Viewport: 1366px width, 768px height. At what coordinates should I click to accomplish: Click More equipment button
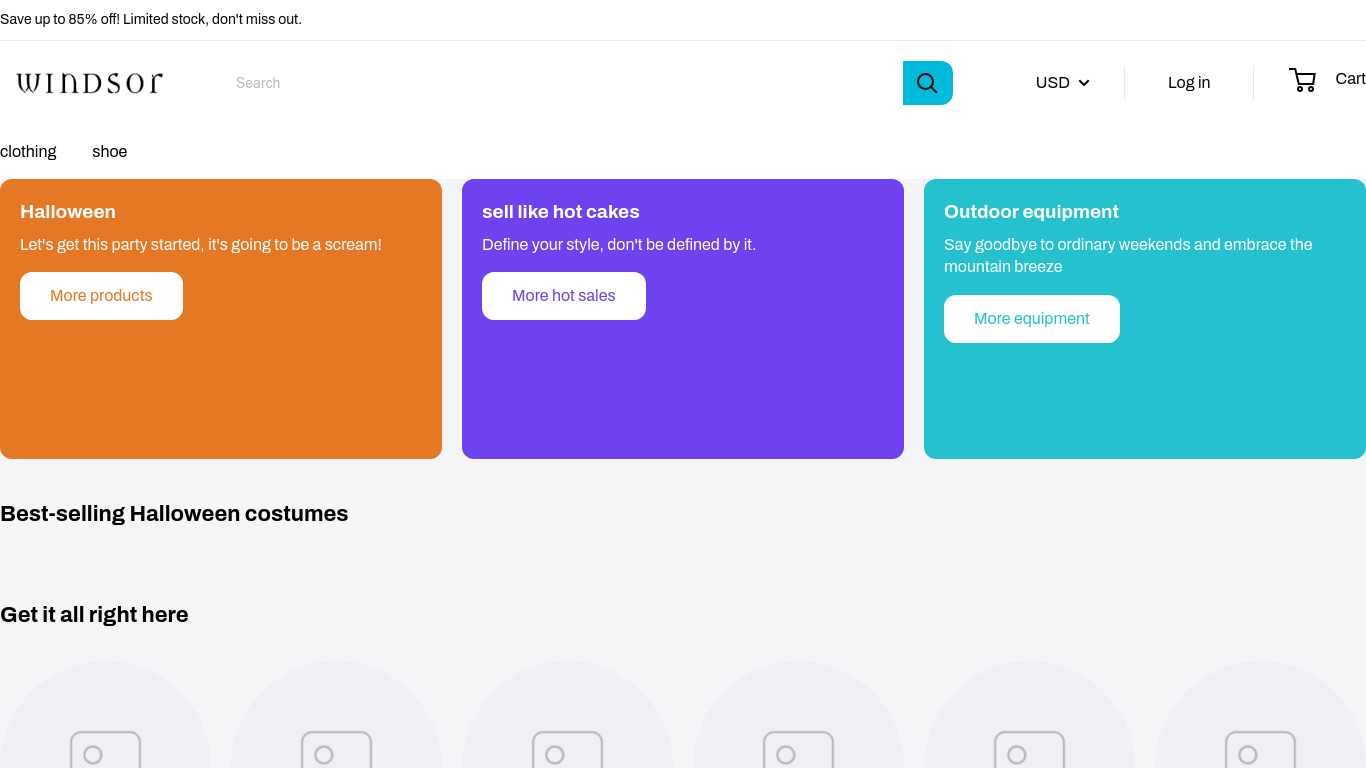[1032, 319]
